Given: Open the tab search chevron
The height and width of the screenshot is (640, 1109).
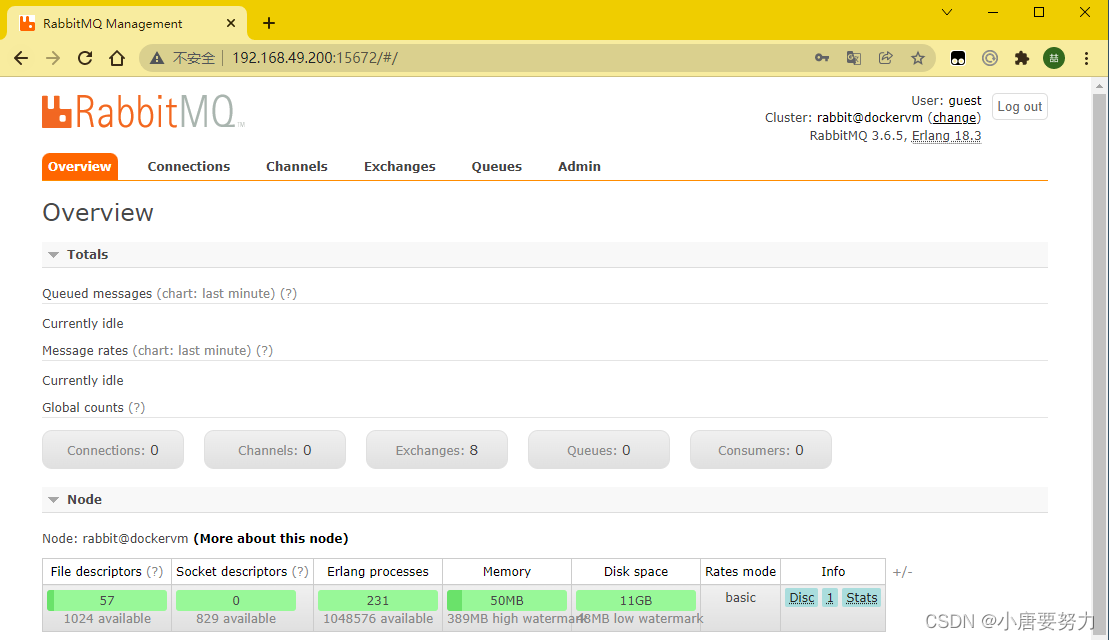Looking at the screenshot, I should (x=946, y=12).
